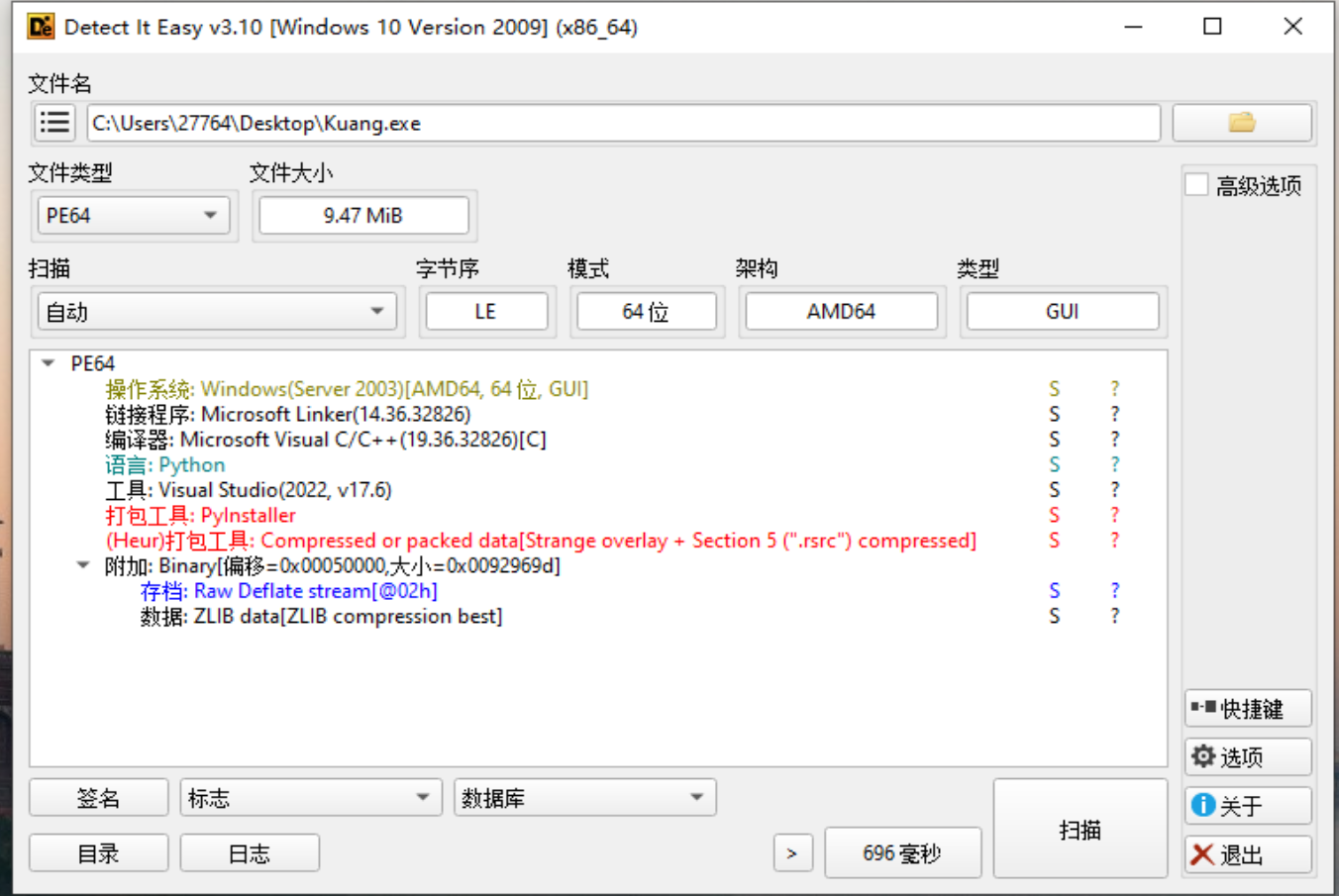Screen dimensions: 1339x896
Task: Click the 架构 AMD64 field
Action: pos(841,312)
